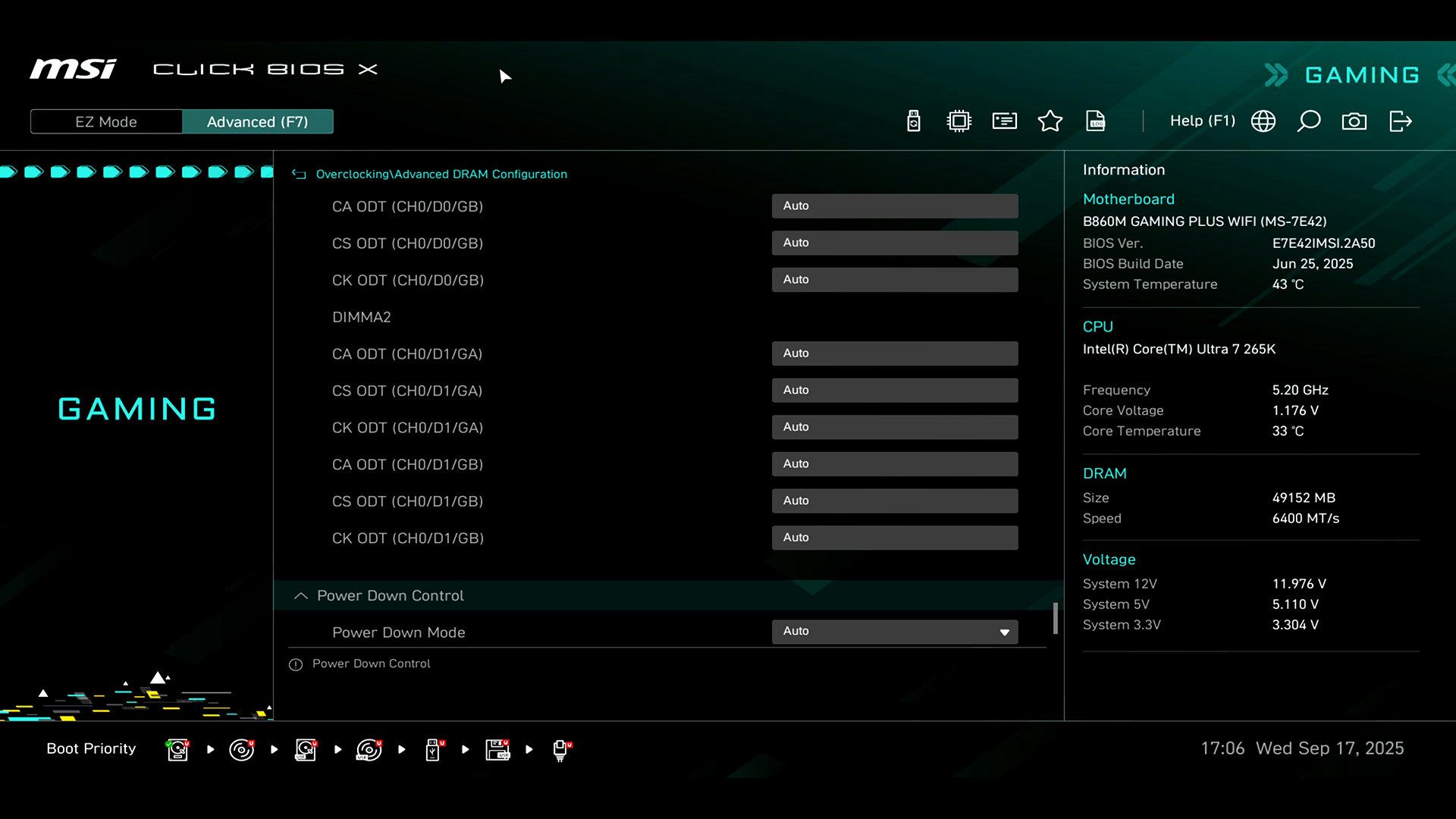Select the USB flash drive boot icon
This screenshot has height=819, width=1456.
pyautogui.click(x=433, y=750)
